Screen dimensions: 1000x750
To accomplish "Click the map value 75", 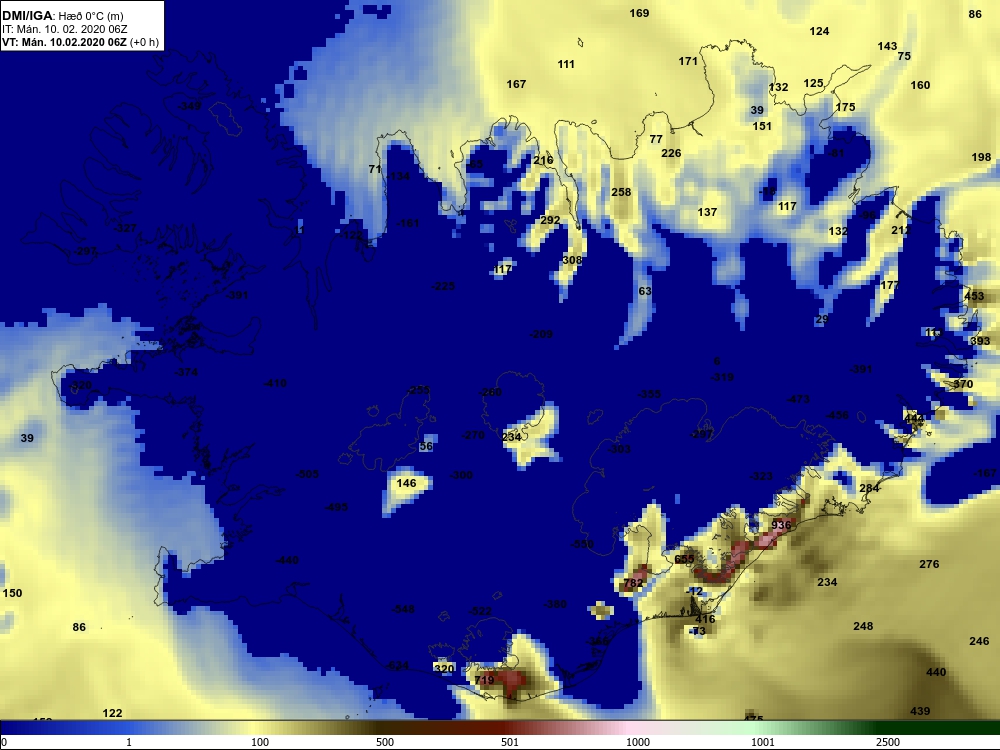I will (904, 55).
